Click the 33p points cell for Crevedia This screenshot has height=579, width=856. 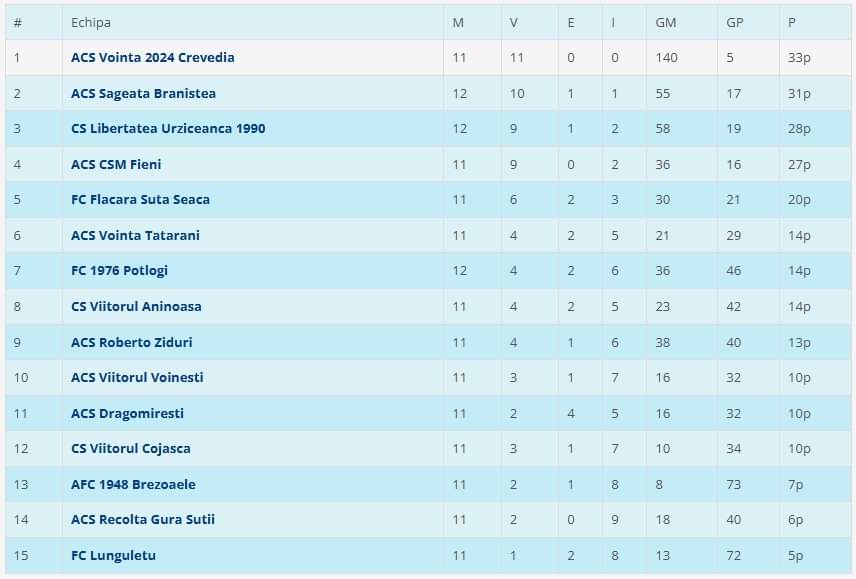tap(799, 58)
